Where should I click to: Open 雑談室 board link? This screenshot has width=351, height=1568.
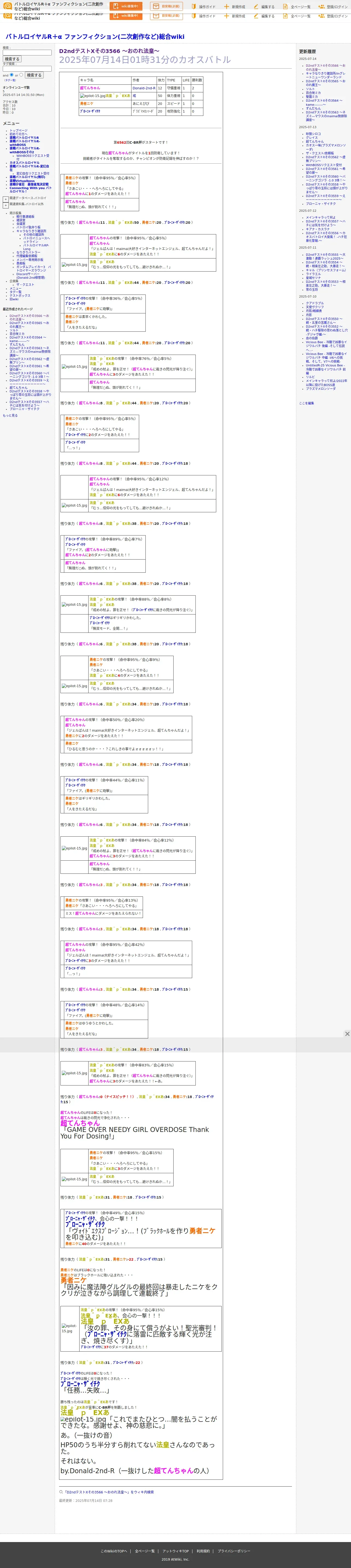21,220
